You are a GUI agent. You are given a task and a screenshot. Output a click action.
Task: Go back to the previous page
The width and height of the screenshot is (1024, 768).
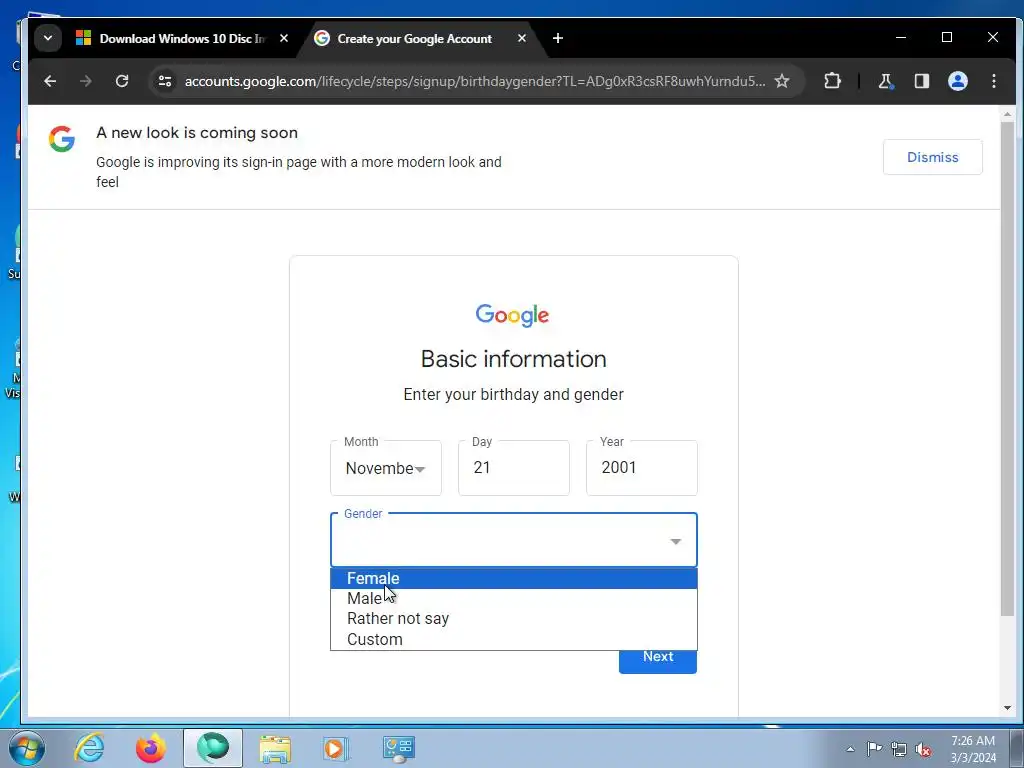click(x=50, y=81)
